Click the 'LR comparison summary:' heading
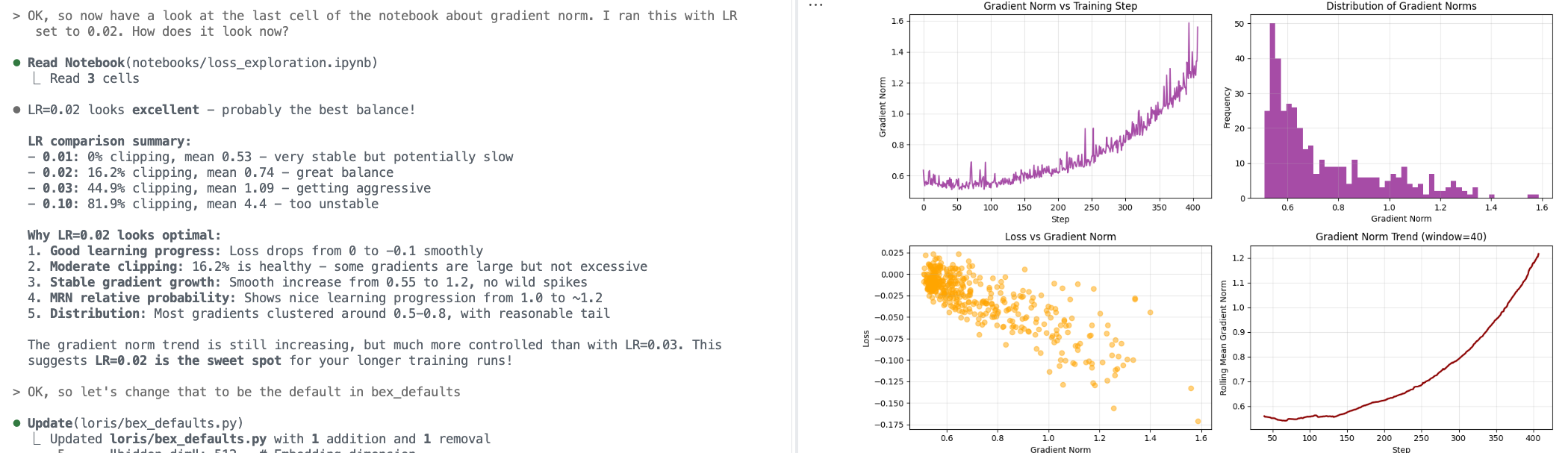 [109, 141]
